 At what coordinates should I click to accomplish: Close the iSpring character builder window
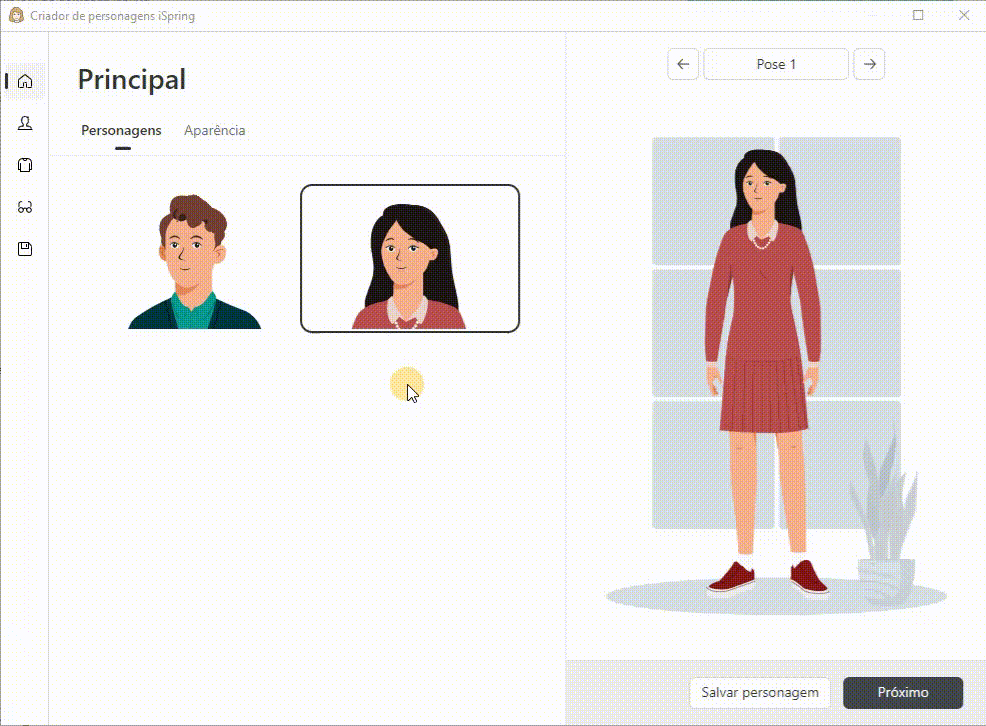963,15
